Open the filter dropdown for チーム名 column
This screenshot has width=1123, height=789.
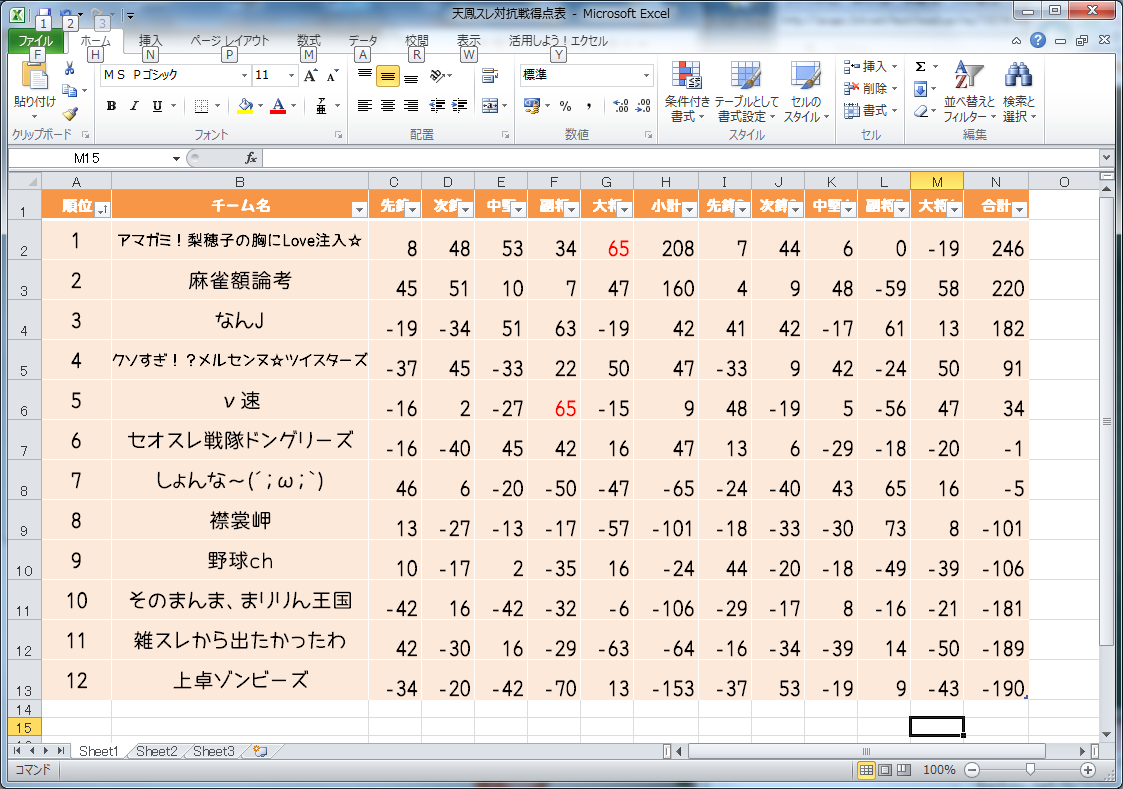(359, 208)
